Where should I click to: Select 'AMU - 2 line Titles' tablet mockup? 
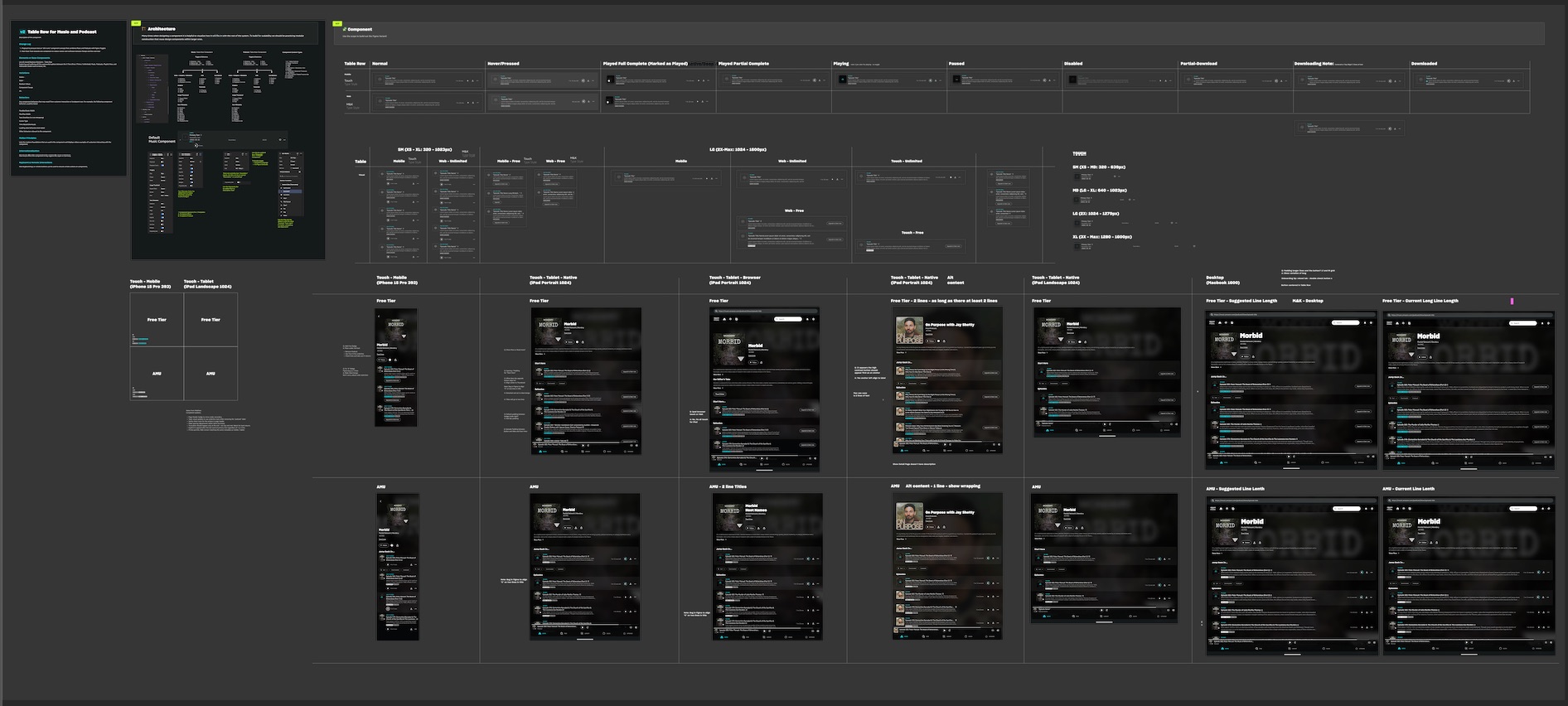pos(767,567)
